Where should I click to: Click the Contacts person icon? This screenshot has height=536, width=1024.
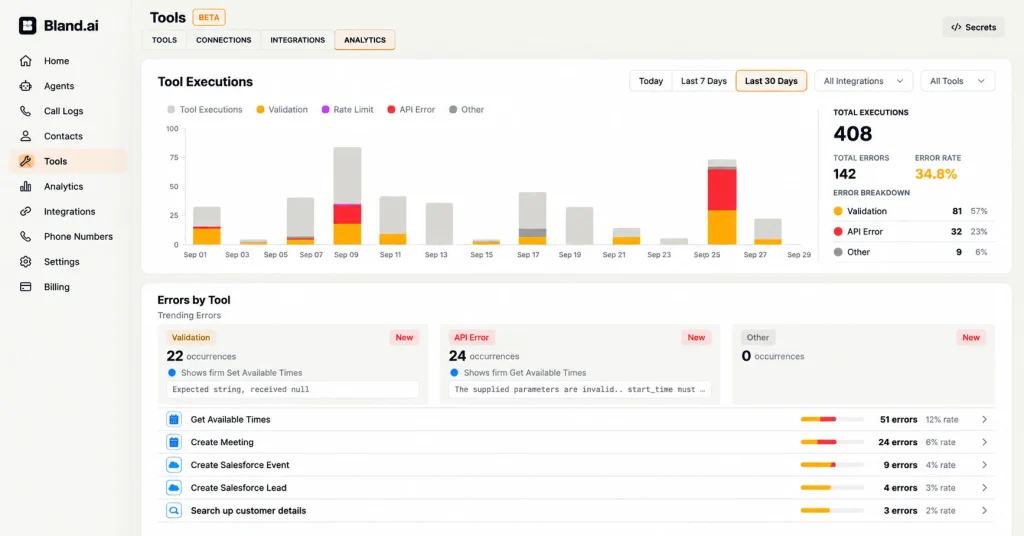pyautogui.click(x=25, y=136)
